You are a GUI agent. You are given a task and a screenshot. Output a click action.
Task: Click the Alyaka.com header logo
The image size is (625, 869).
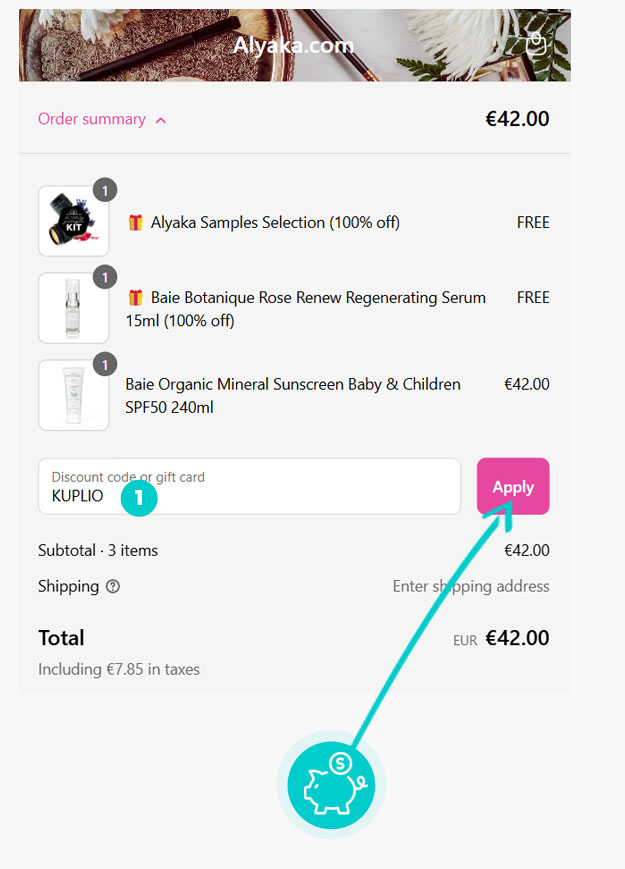(294, 45)
